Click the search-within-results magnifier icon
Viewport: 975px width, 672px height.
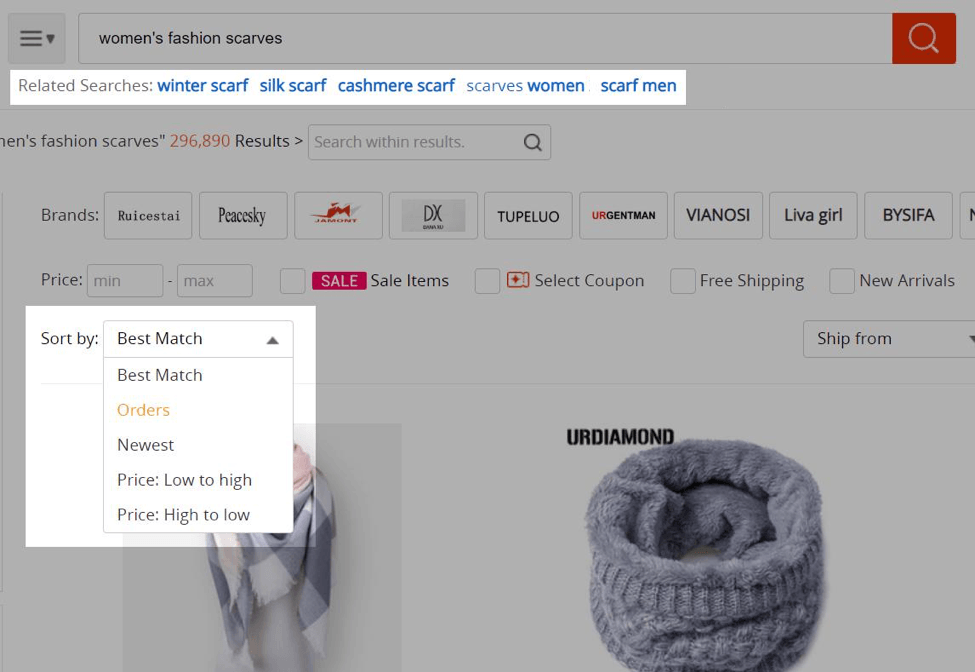coord(532,142)
